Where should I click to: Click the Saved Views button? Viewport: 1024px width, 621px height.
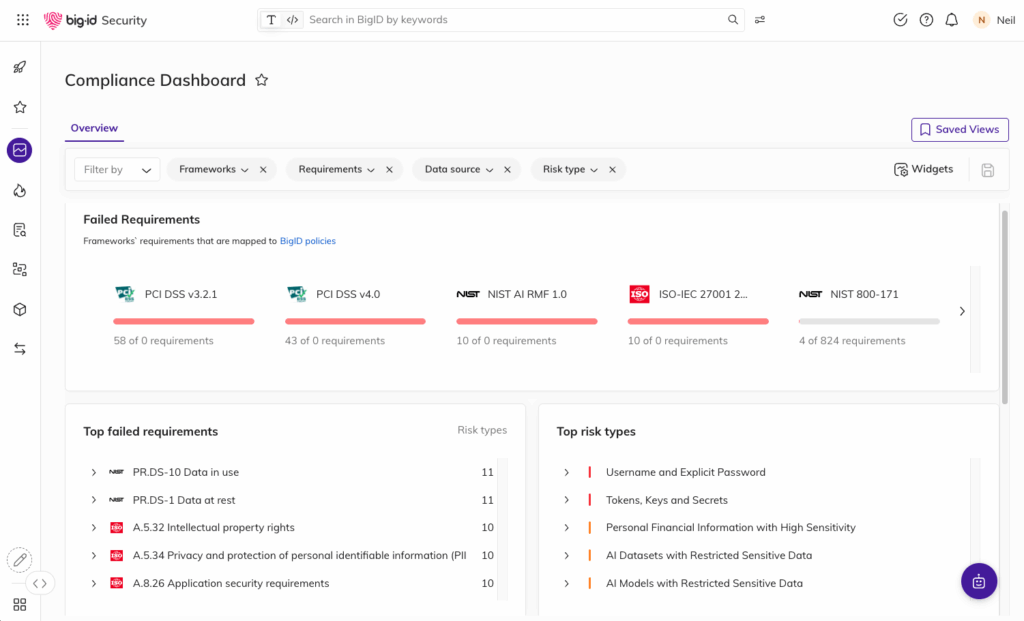pos(959,130)
